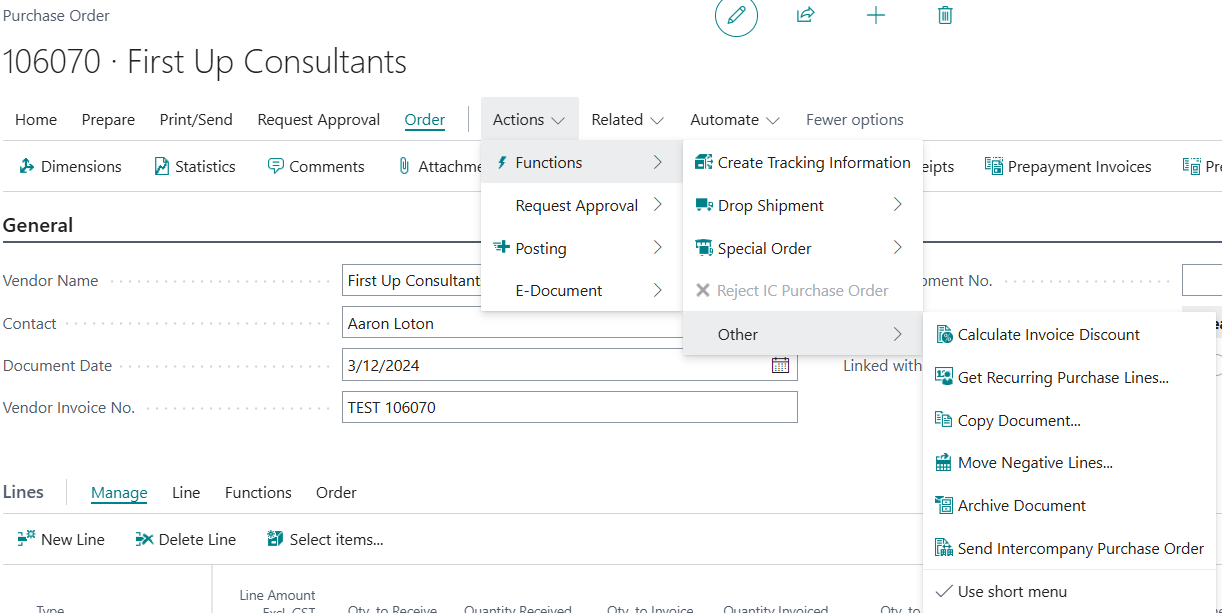This screenshot has width=1222, height=613.
Task: Open calendar picker for Document Date
Action: 780,366
